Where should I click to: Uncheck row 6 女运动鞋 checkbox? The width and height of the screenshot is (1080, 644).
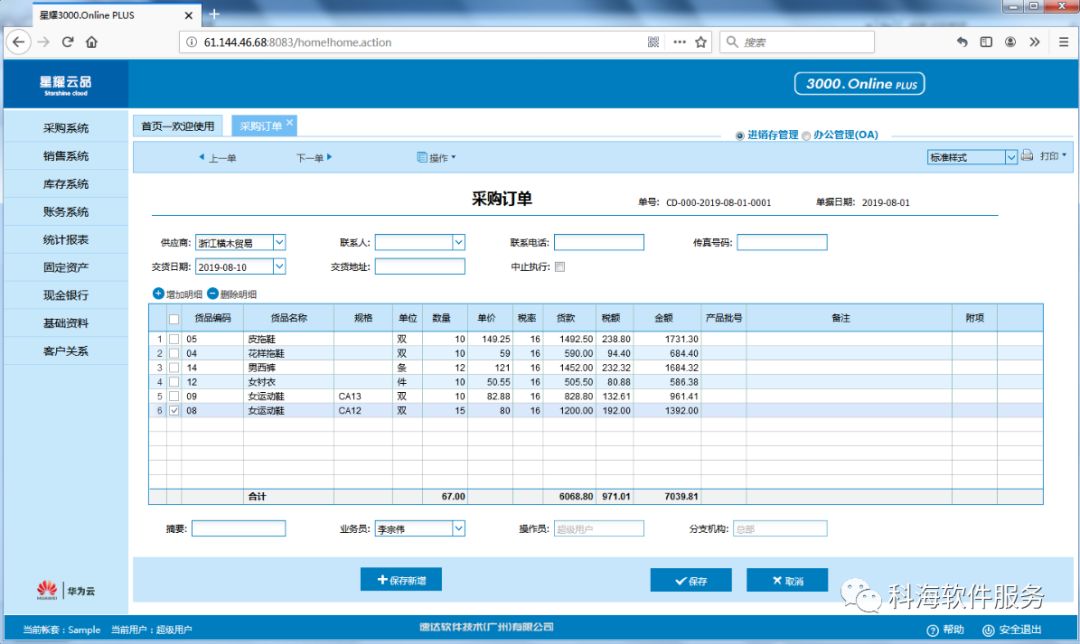(175, 410)
